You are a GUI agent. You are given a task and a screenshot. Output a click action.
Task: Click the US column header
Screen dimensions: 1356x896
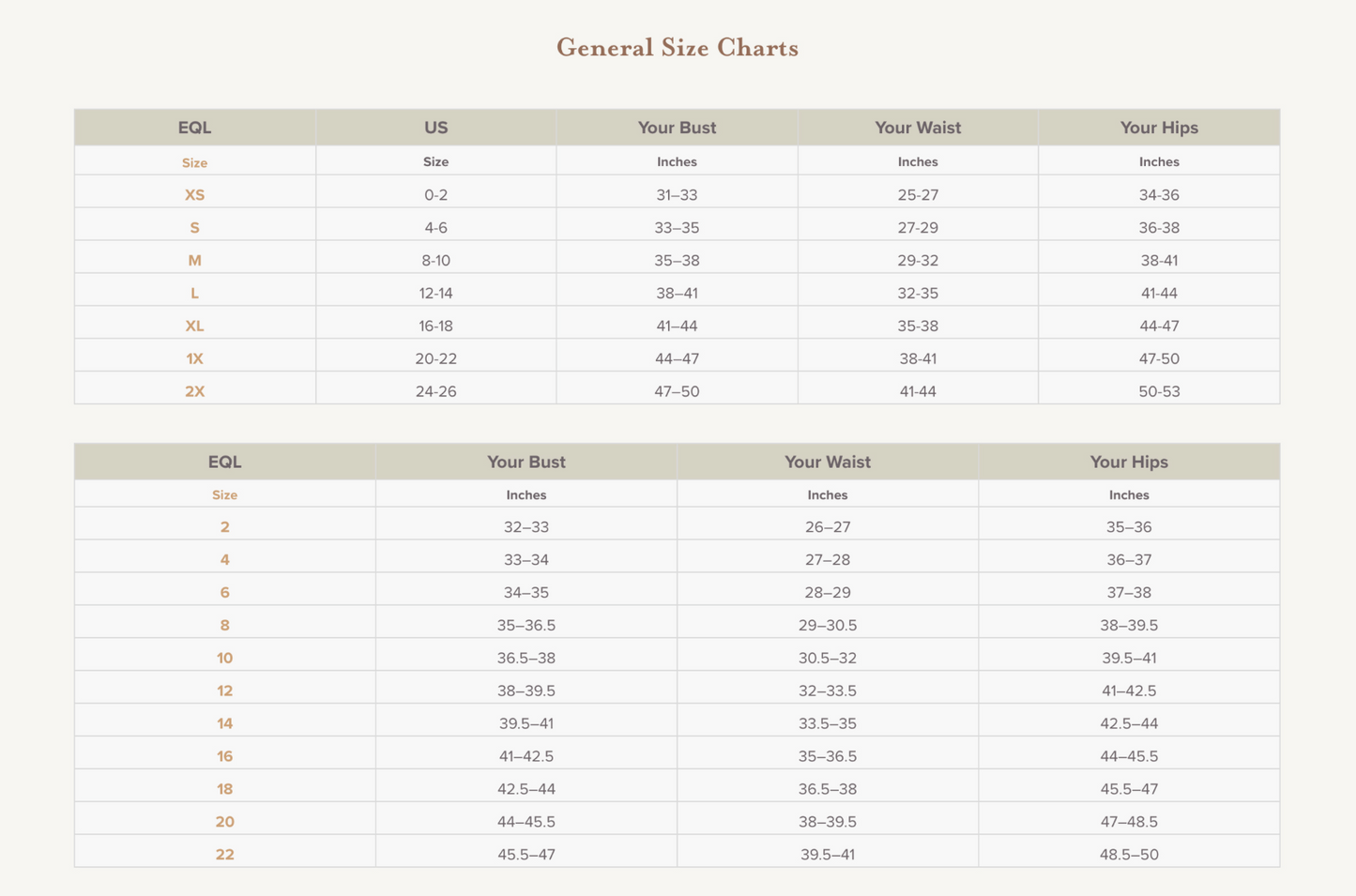[435, 128]
